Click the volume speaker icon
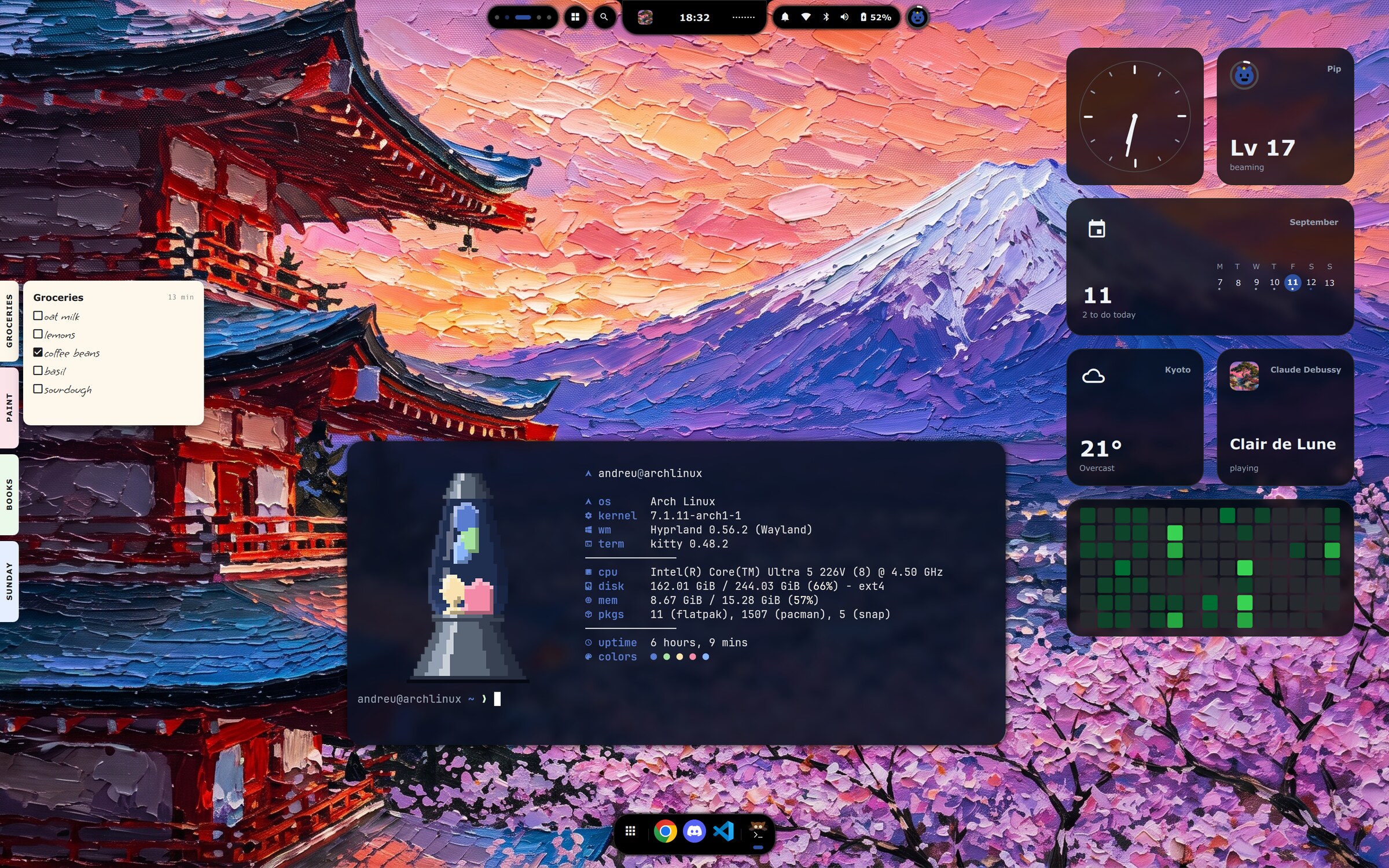The width and height of the screenshot is (1389, 868). [x=844, y=17]
